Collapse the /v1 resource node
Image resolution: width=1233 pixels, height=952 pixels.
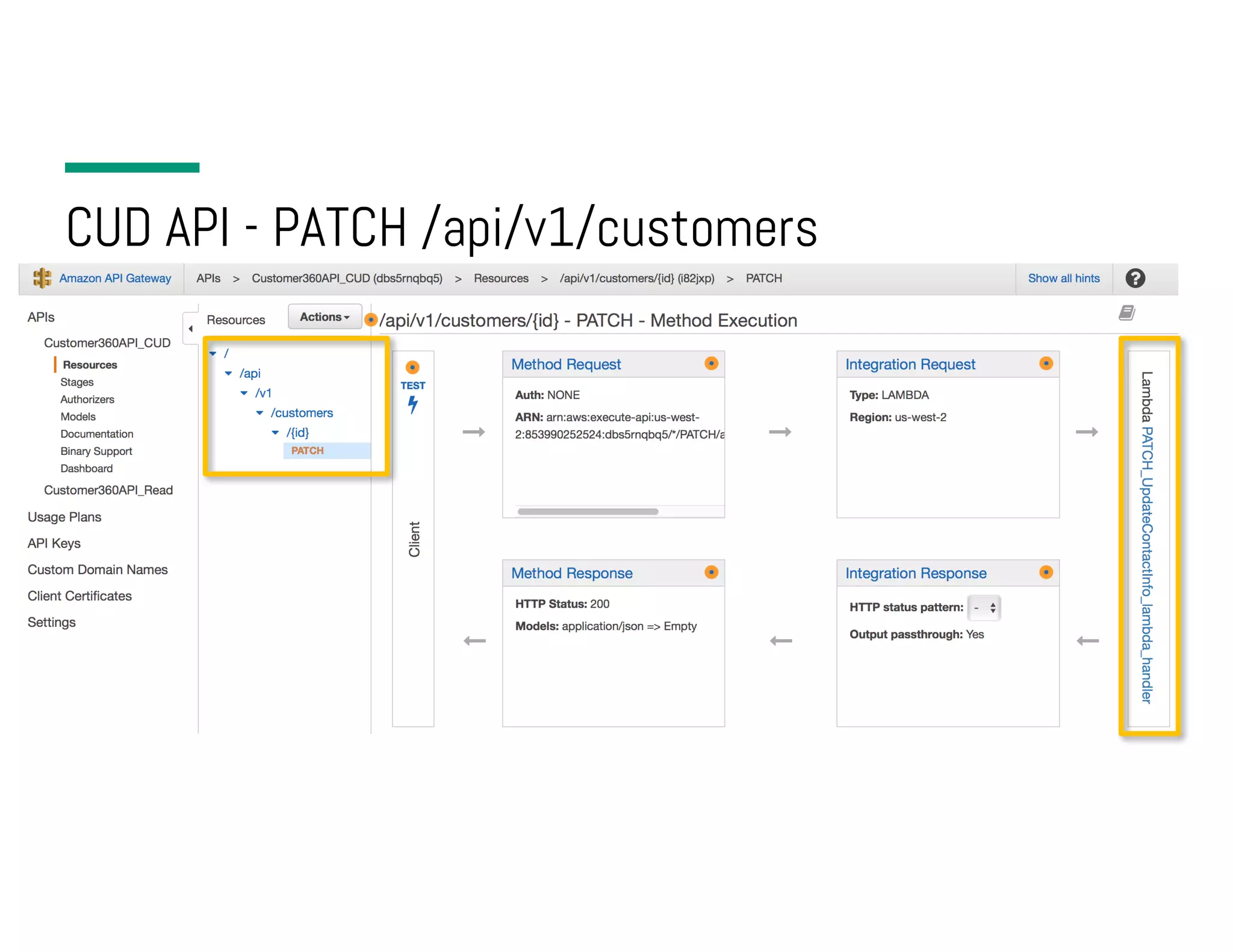pos(244,393)
